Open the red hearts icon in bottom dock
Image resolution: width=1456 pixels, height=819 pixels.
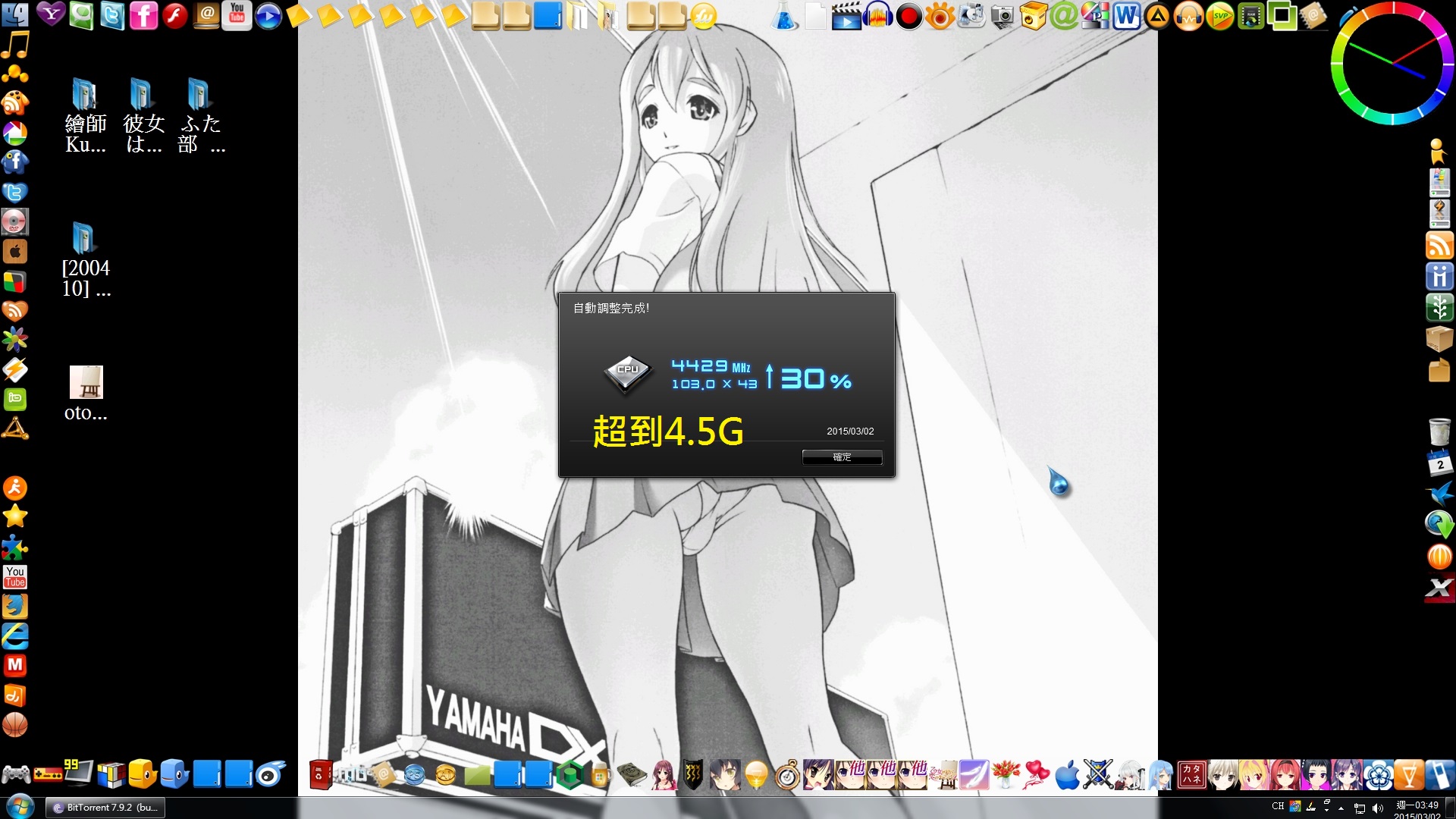pyautogui.click(x=1036, y=775)
